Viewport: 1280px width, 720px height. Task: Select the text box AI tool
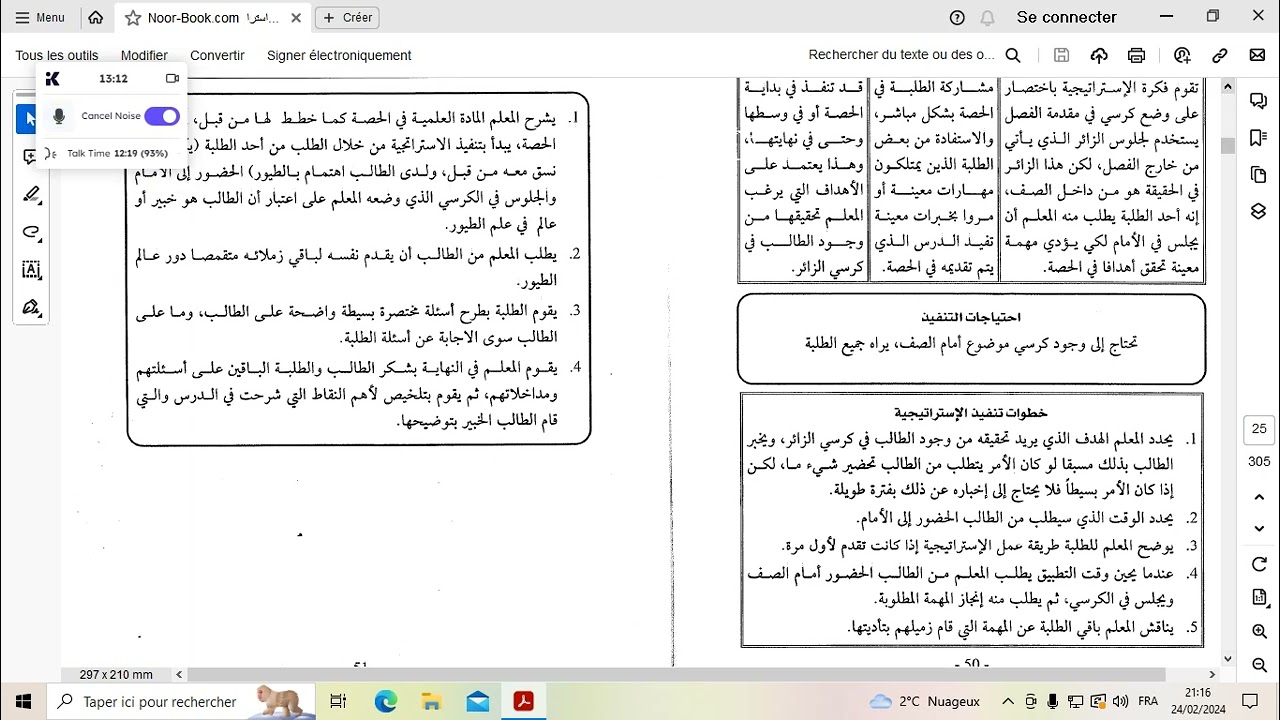(x=31, y=270)
